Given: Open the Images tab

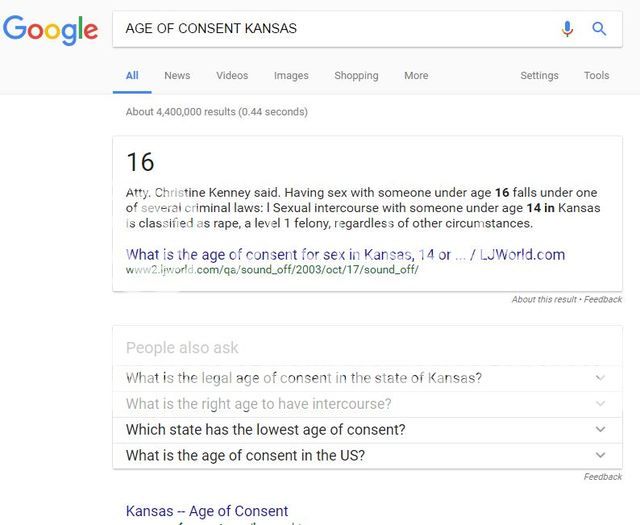Looking at the screenshot, I should pos(291,76).
